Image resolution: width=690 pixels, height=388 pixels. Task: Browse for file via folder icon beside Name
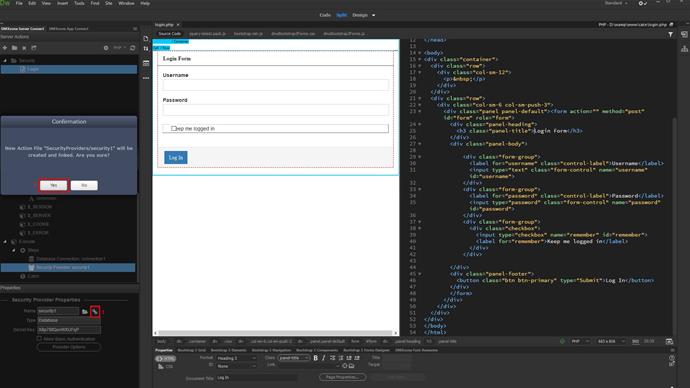pyautogui.click(x=84, y=311)
